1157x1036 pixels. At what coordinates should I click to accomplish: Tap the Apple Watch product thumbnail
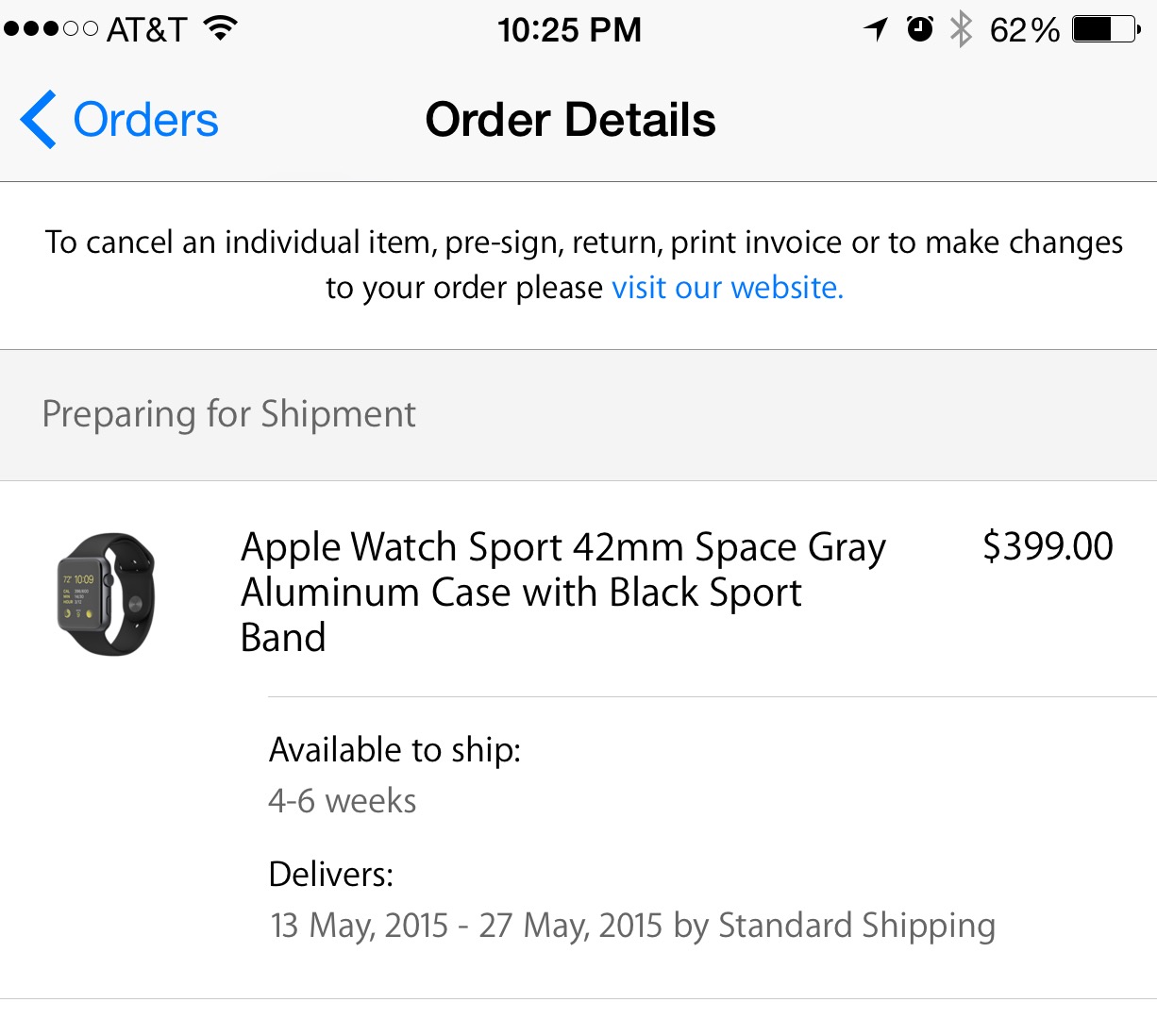[106, 593]
